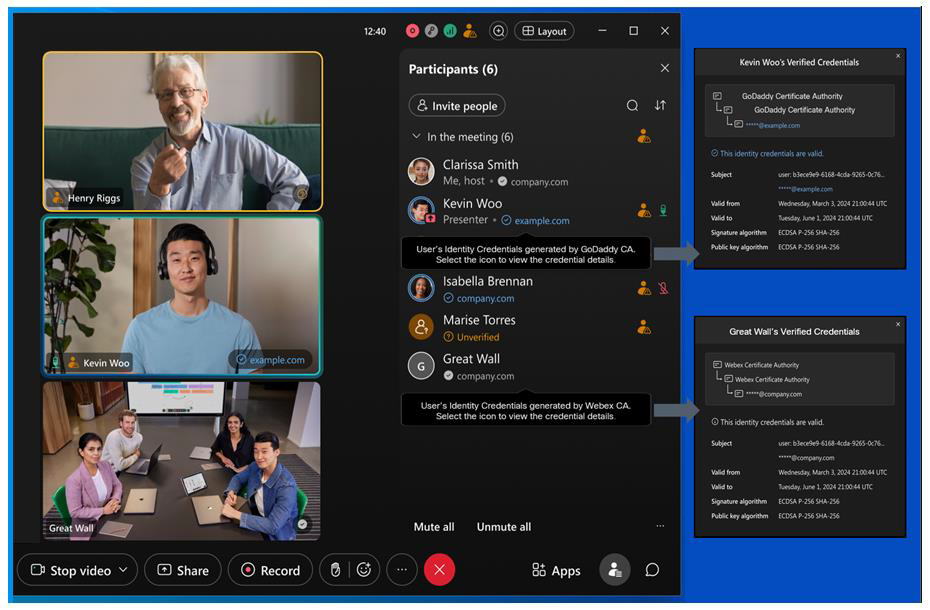Click Mute all
The image size is (930, 610).
click(x=434, y=527)
